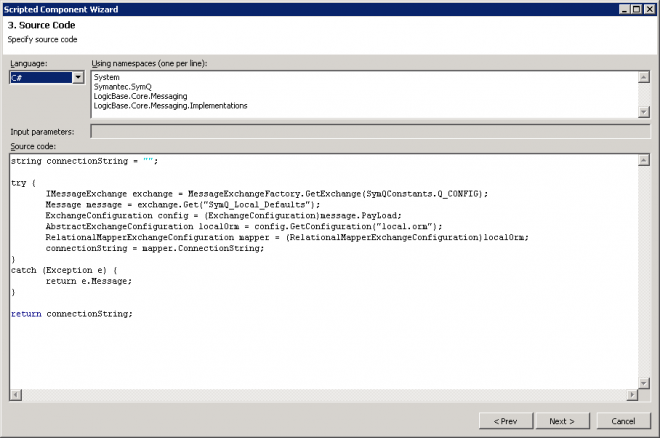
Task: Click the '3. Source Code' heading
Action: [x=41, y=25]
